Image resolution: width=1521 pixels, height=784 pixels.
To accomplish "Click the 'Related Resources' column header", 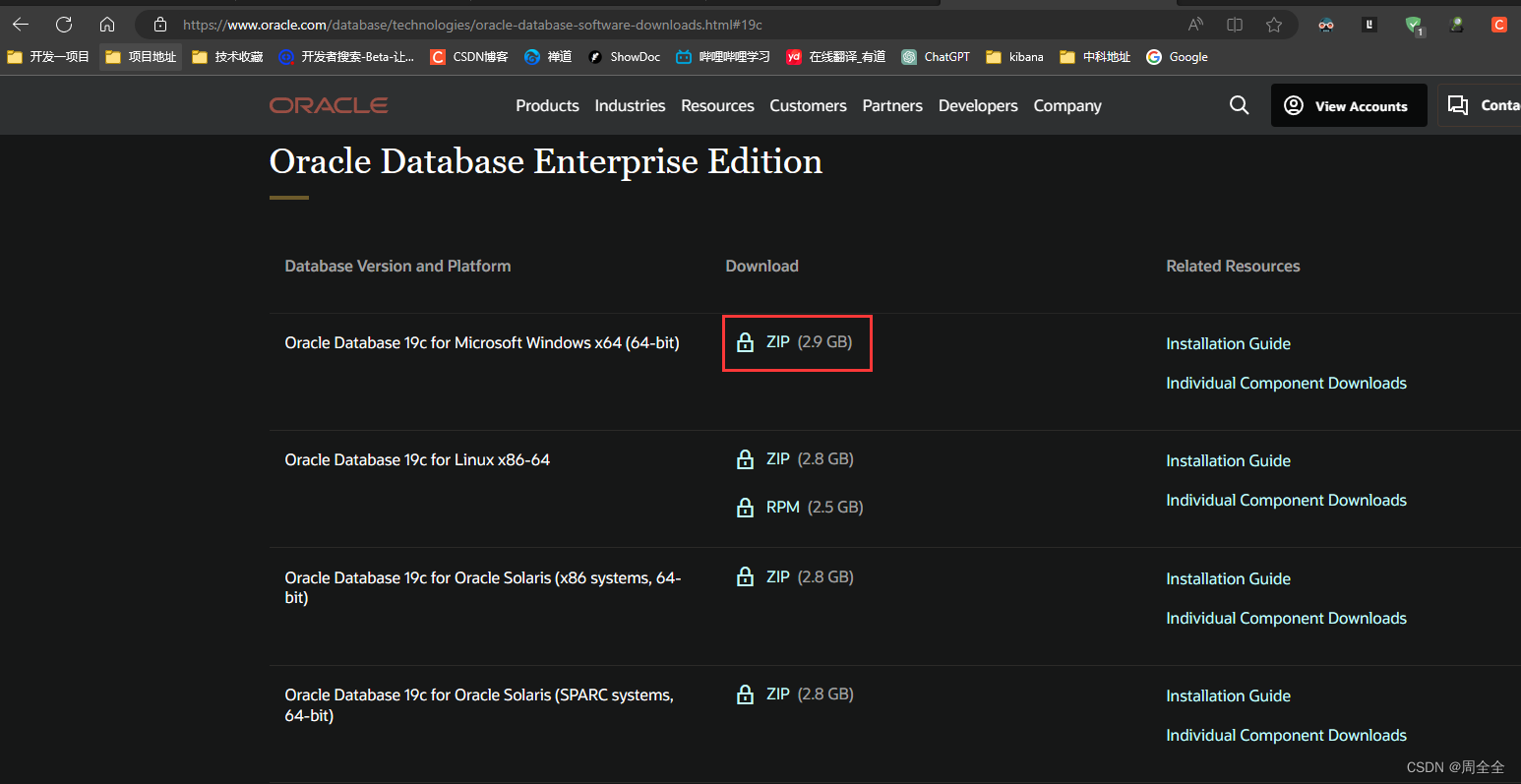I will click(x=1233, y=266).
